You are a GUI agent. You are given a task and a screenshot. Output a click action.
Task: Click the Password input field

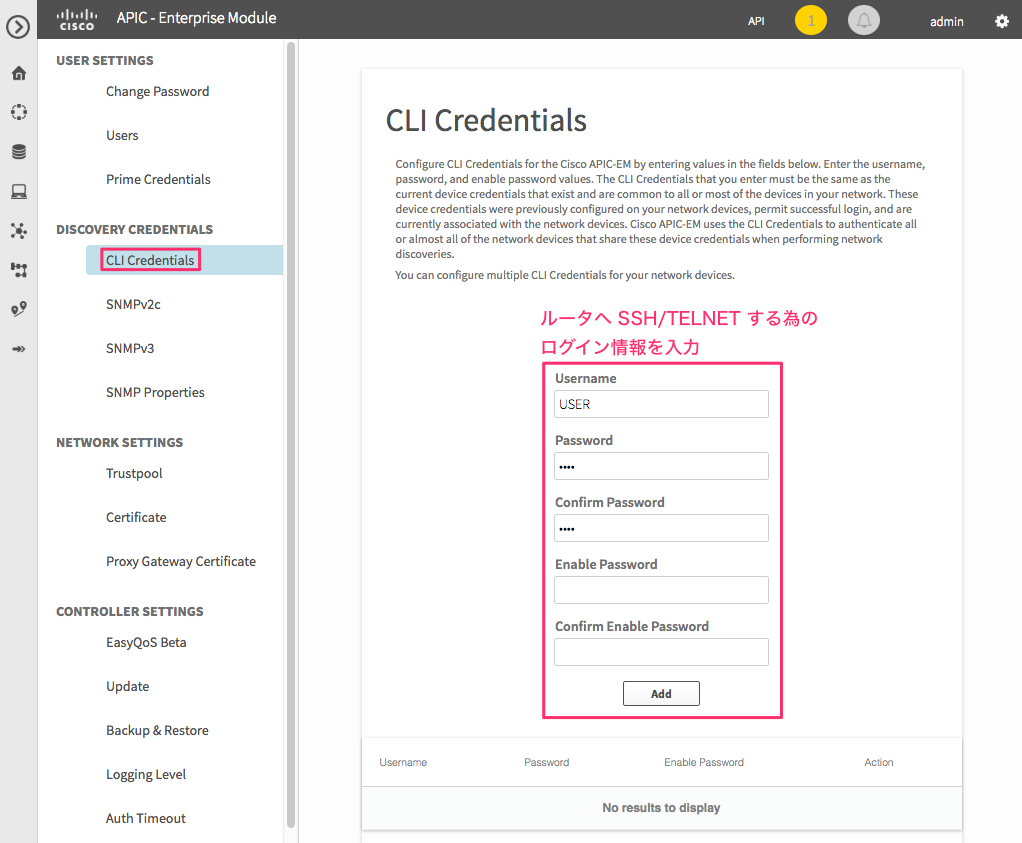[x=661, y=466]
